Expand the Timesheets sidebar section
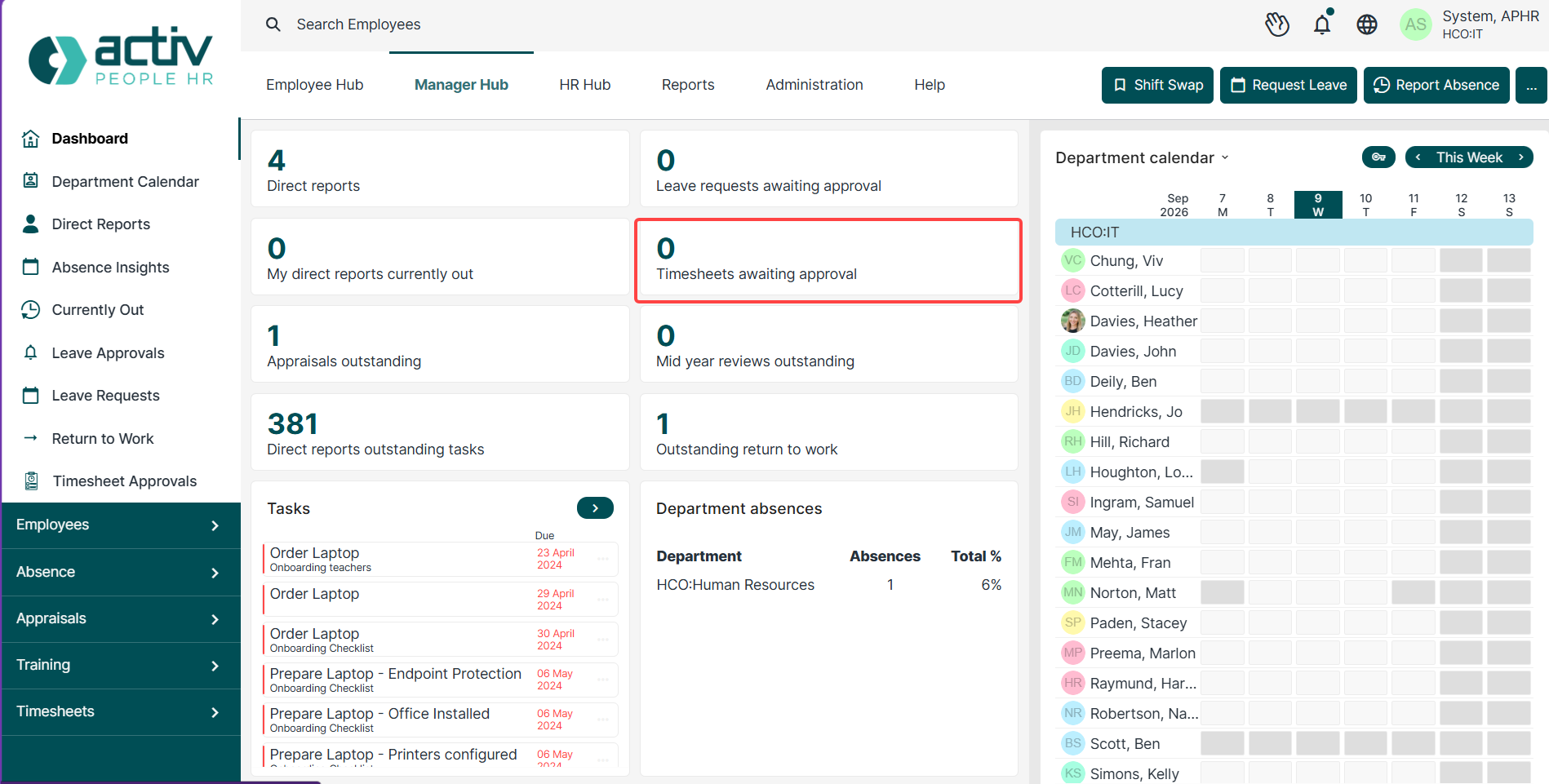This screenshot has height=784, width=1549. coord(120,712)
